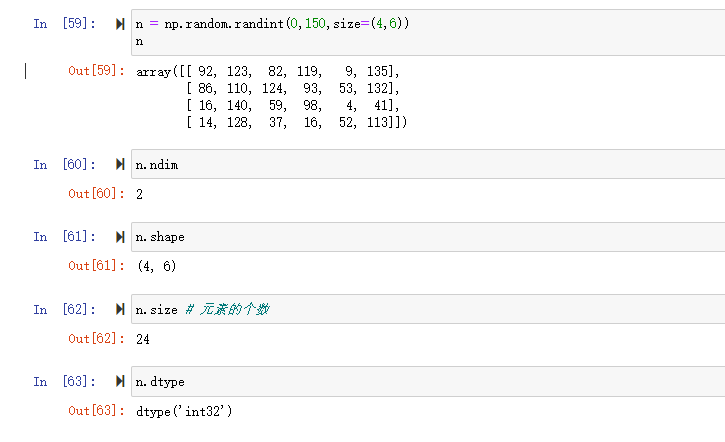Toggle output by clicking Out[59] prompt

96,71
